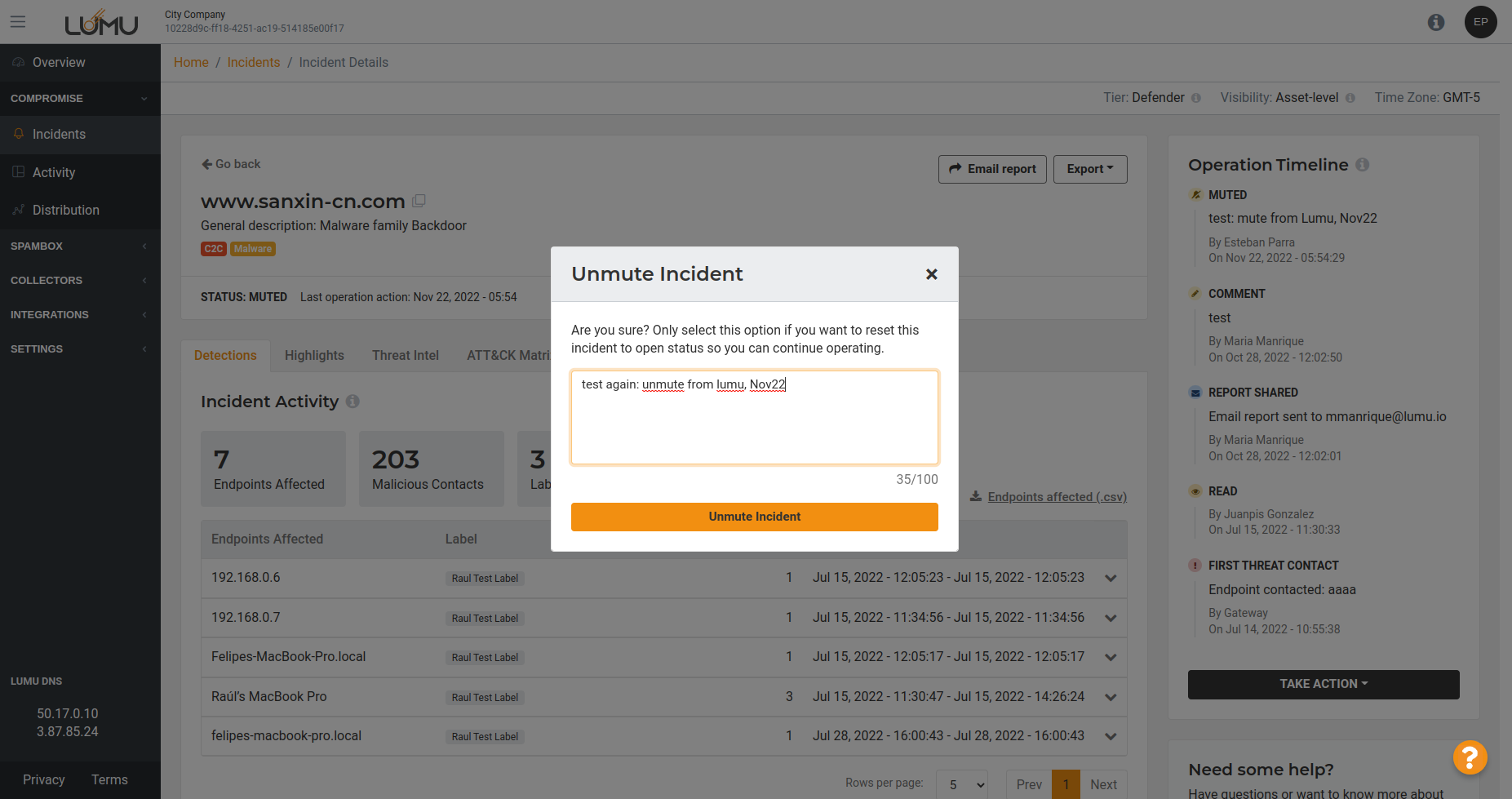
Task: Open the hamburger sidebar menu
Action: coord(18,22)
